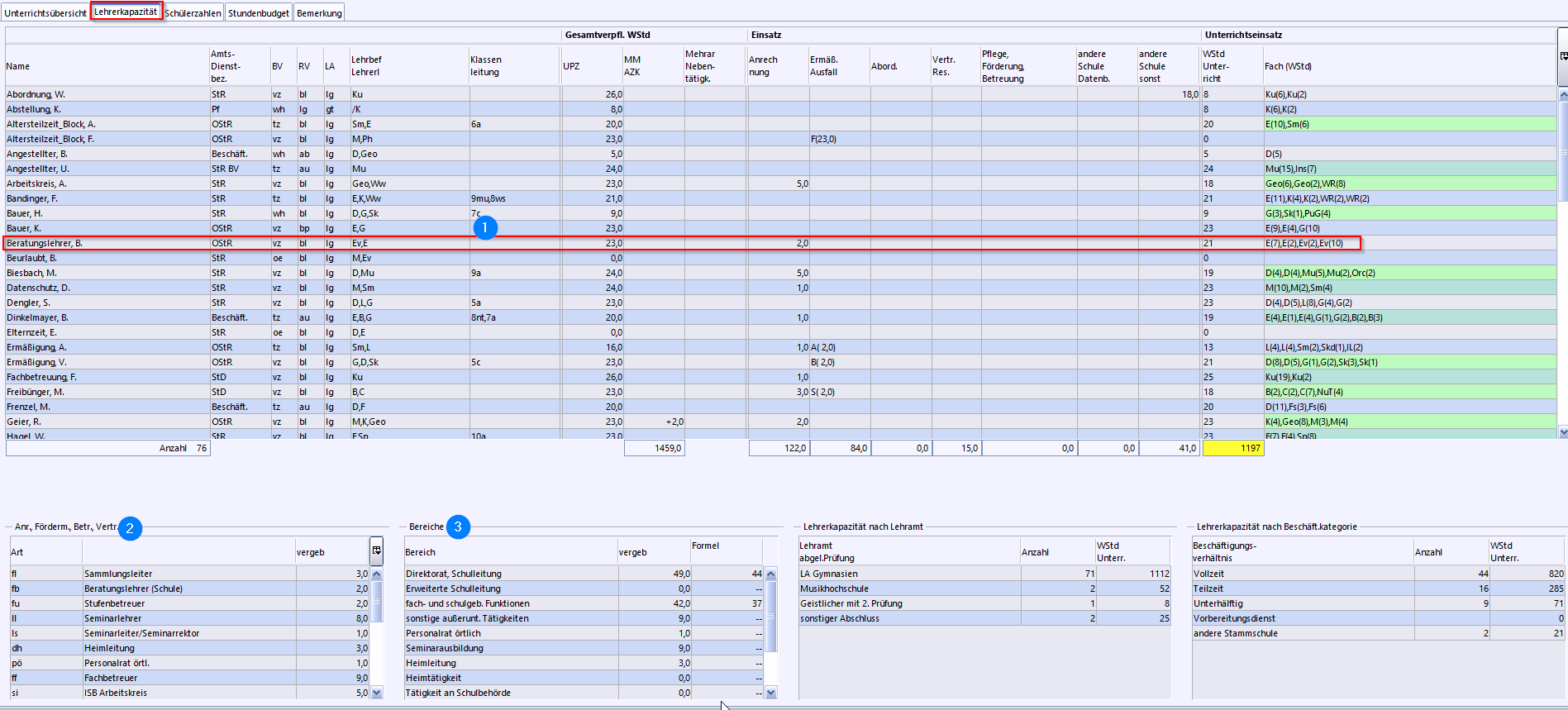Click Formel column header in Bereiche
The height and width of the screenshot is (710, 1568).
pyautogui.click(x=726, y=551)
